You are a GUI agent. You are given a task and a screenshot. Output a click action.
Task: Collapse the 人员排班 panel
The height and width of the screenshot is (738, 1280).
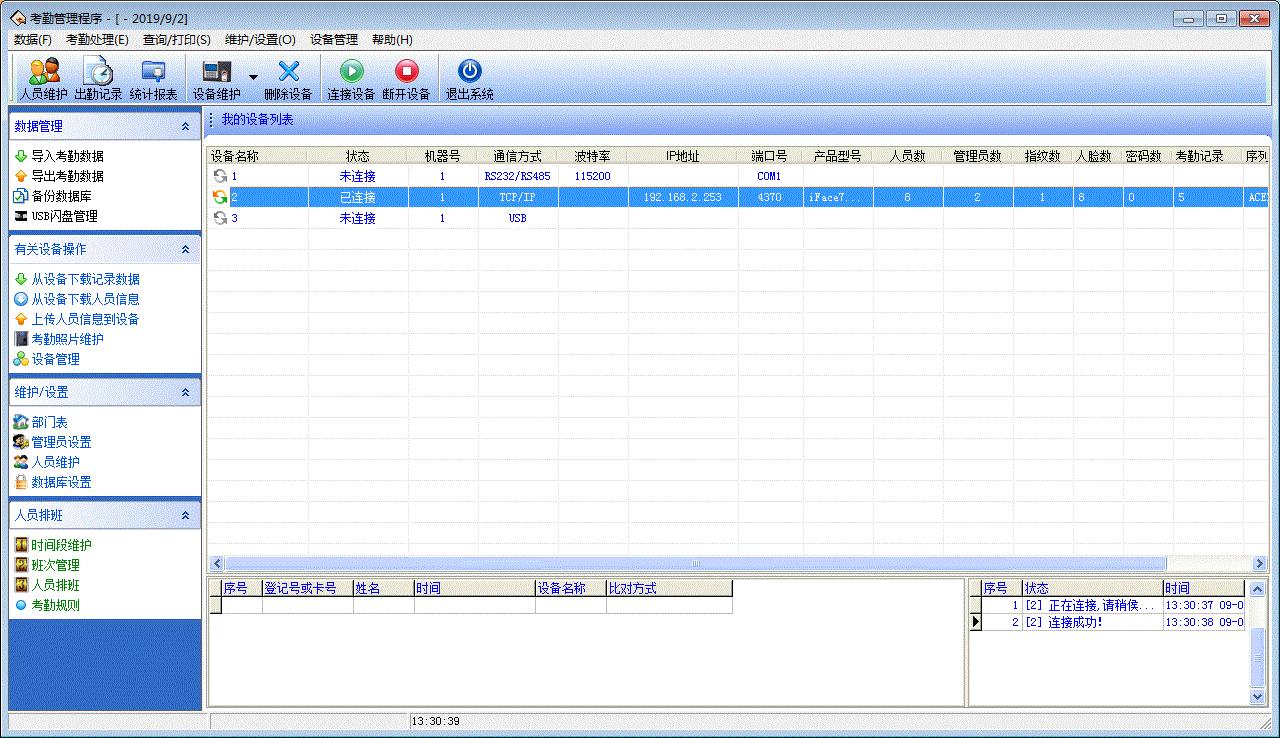183,514
